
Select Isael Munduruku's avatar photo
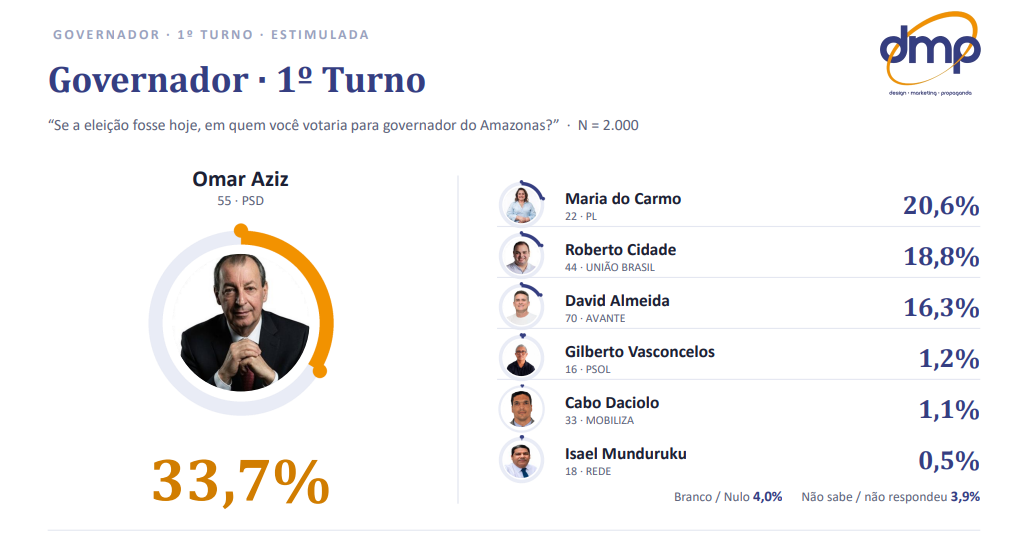point(522,460)
